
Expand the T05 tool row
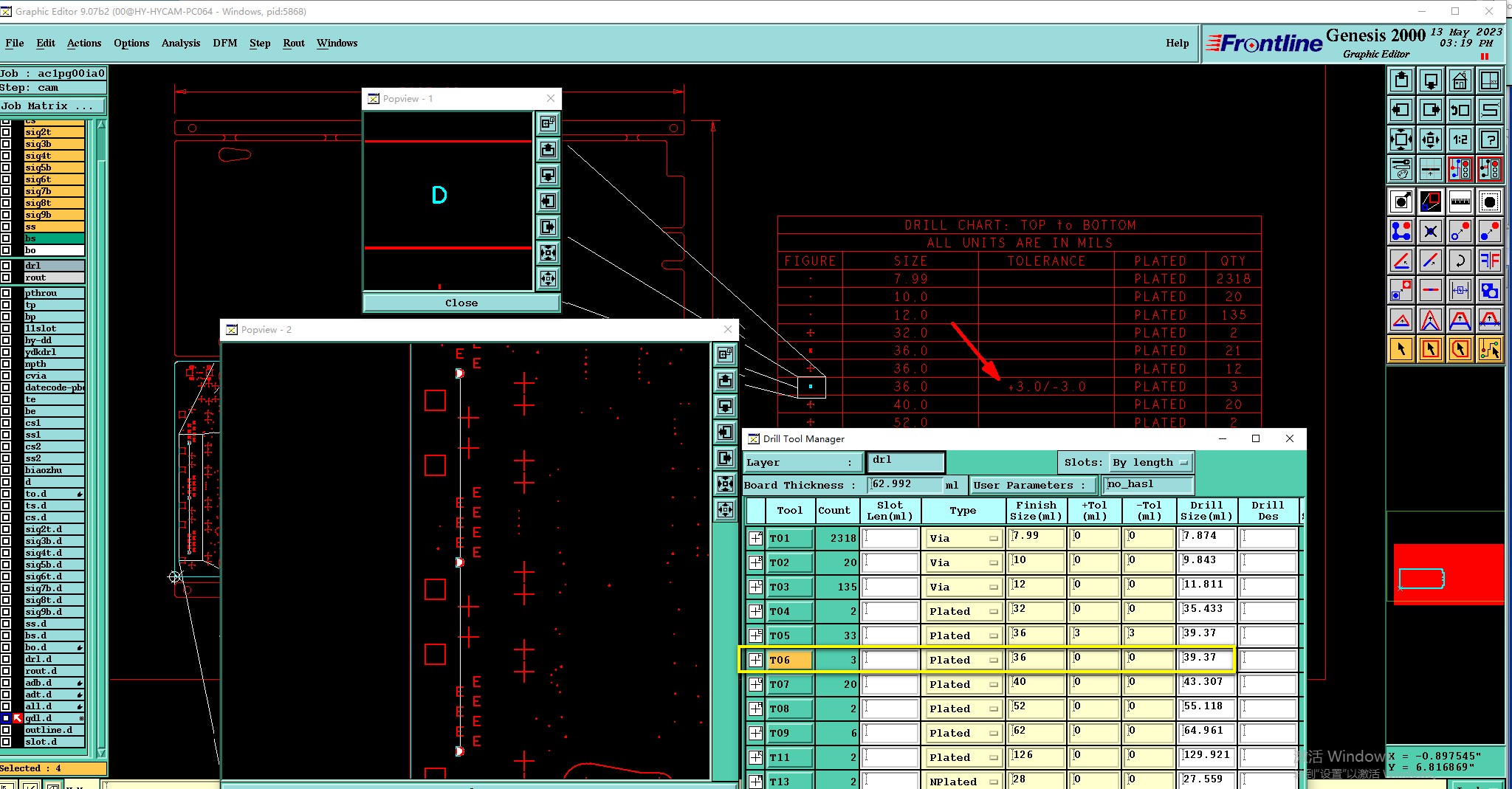click(755, 635)
